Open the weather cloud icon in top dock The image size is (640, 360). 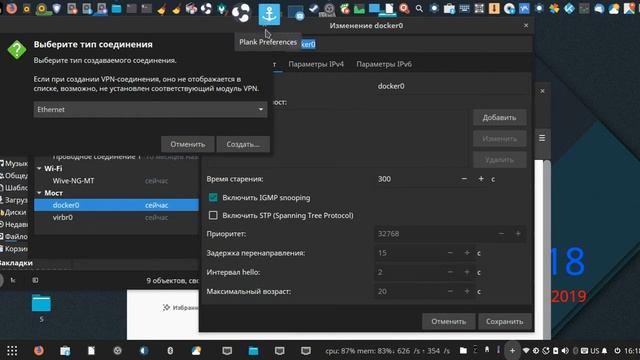coord(613,8)
